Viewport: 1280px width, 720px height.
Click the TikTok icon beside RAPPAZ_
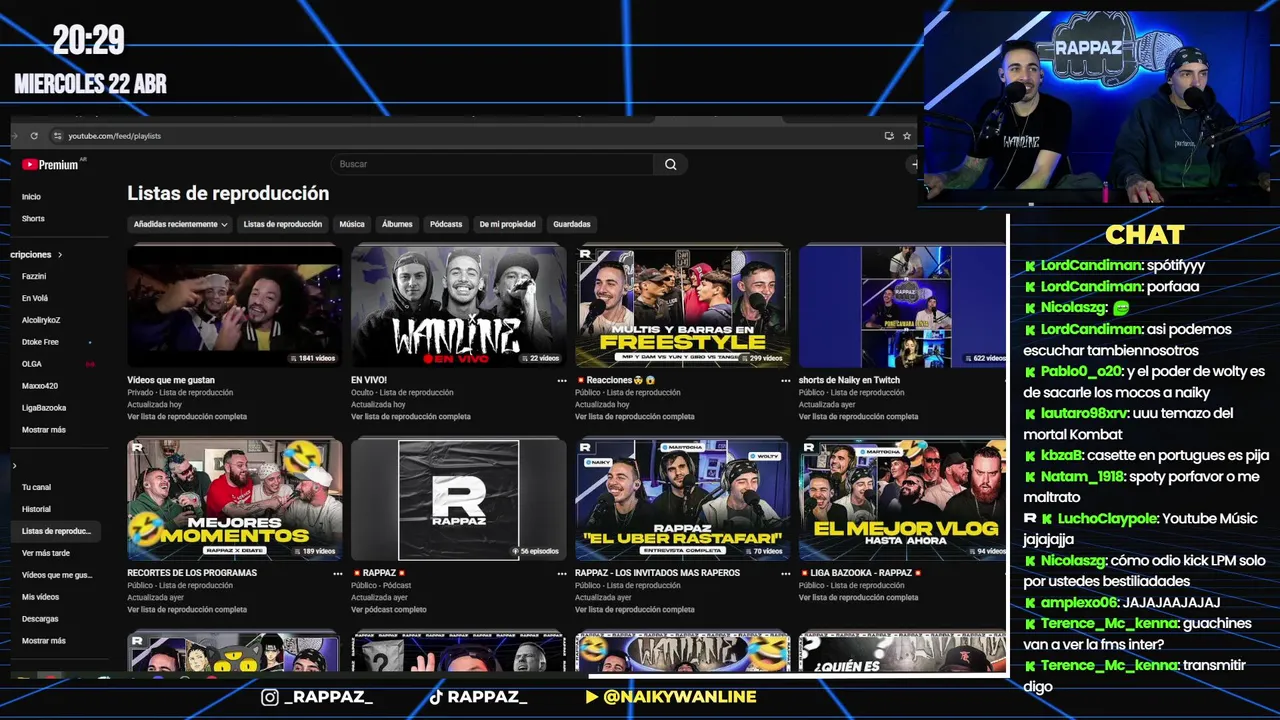[436, 697]
